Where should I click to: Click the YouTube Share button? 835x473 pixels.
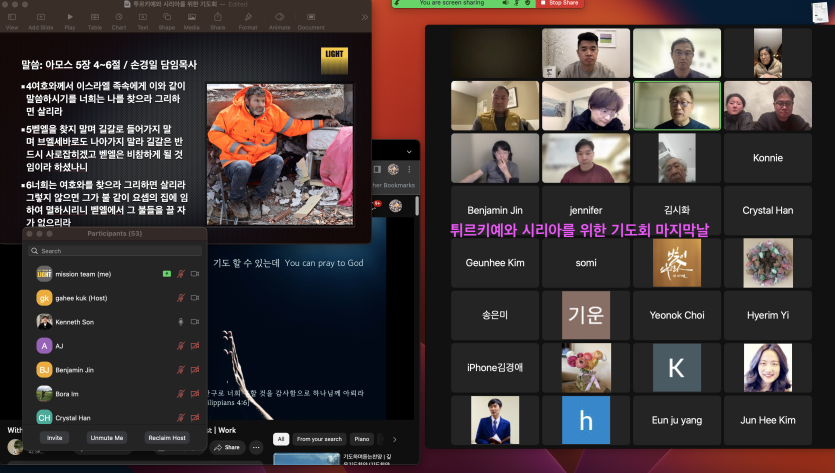point(227,447)
